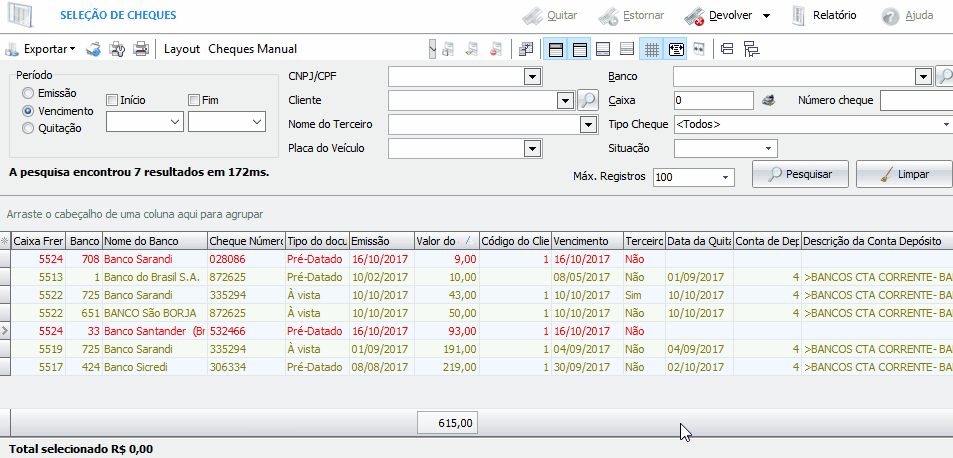The height and width of the screenshot is (458, 953).
Task: Click the expand all groups tree icon
Action: [752, 49]
